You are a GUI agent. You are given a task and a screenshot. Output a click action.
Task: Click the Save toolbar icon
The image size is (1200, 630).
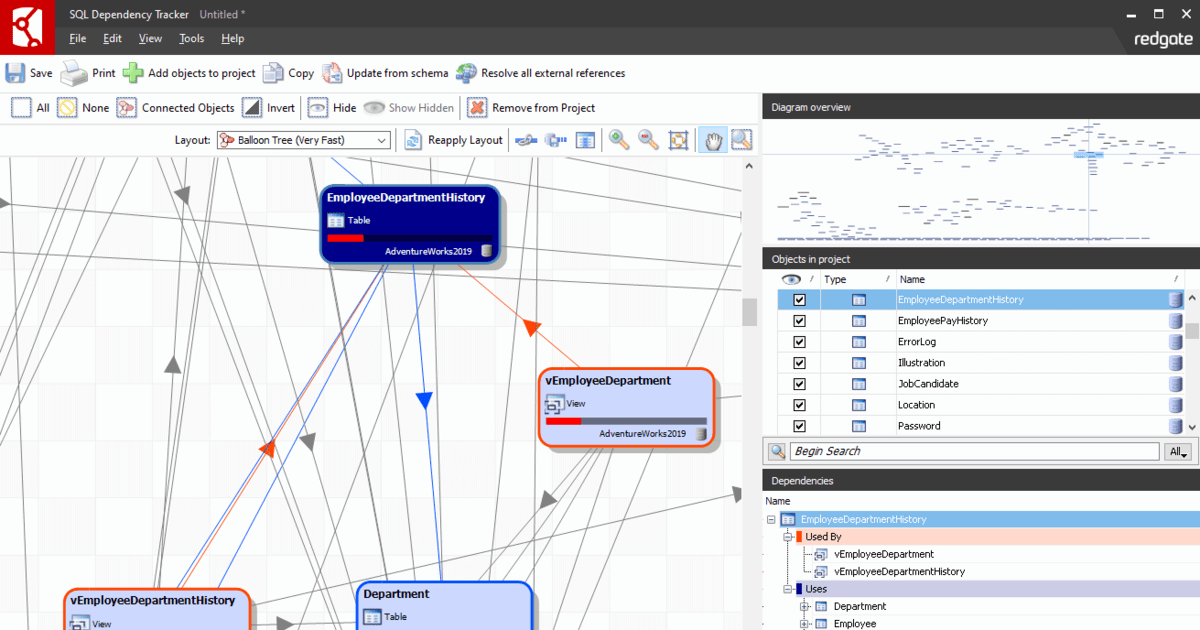pyautogui.click(x=14, y=72)
